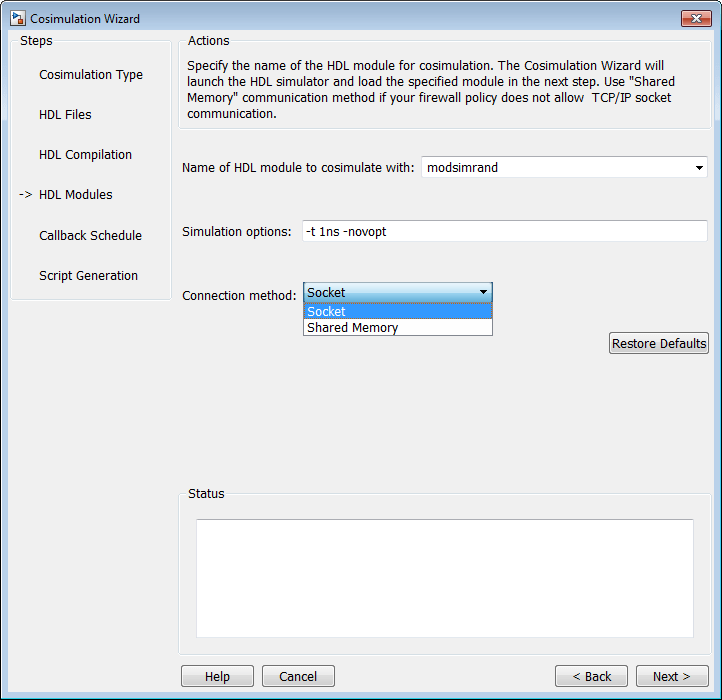The image size is (722, 700).
Task: Select Socket from connection method list
Action: [x=397, y=311]
